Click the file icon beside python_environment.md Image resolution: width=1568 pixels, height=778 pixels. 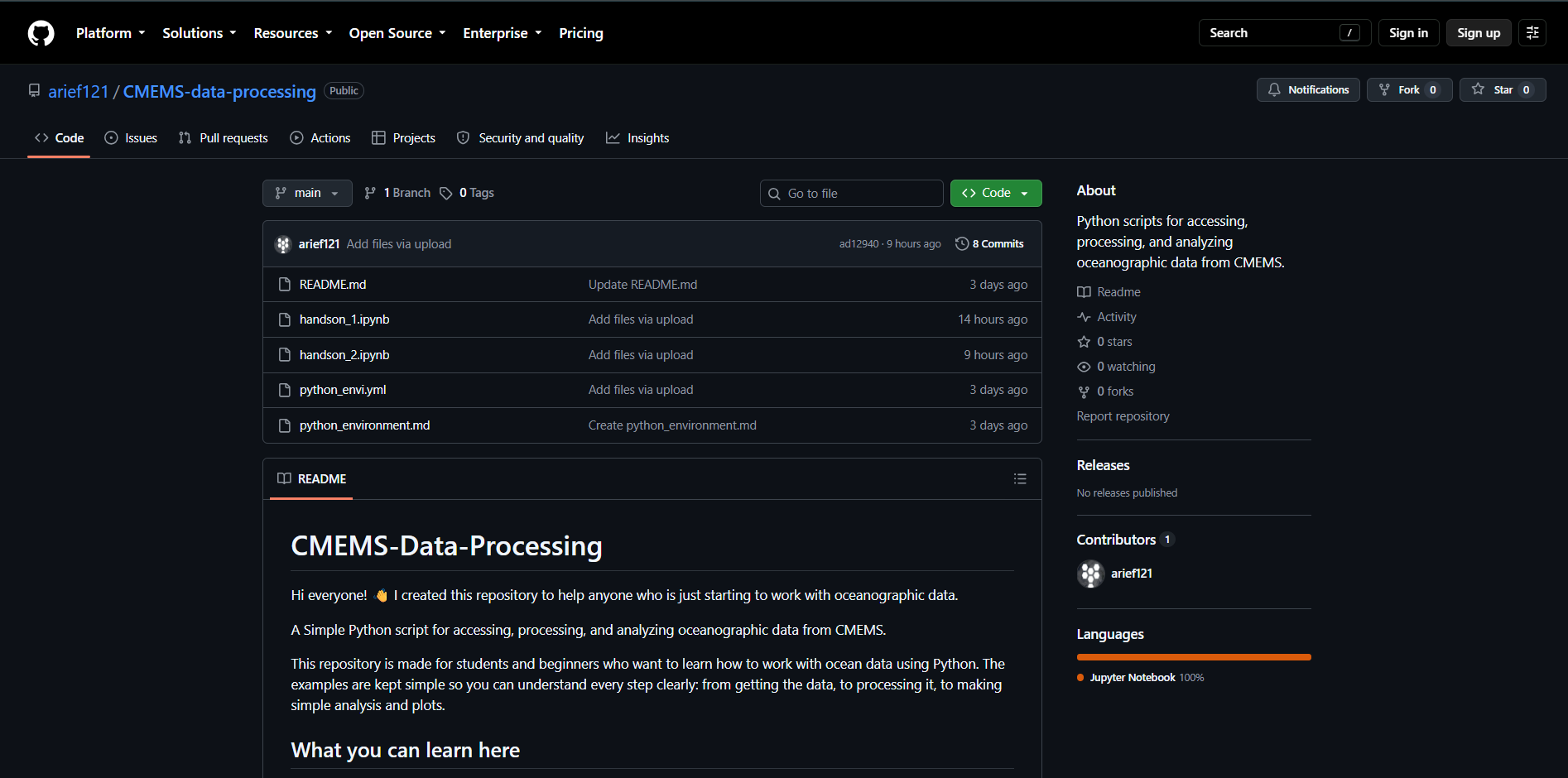tap(285, 425)
